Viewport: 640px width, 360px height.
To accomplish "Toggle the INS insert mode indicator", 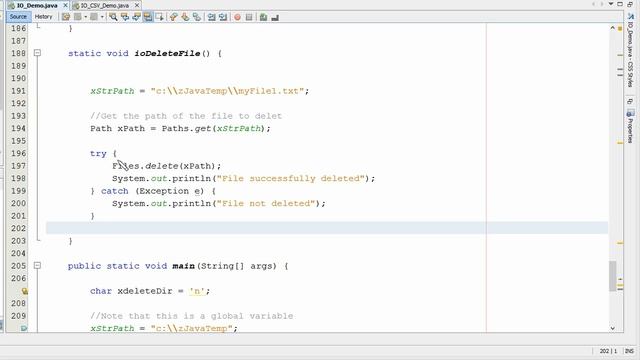I will [629, 351].
